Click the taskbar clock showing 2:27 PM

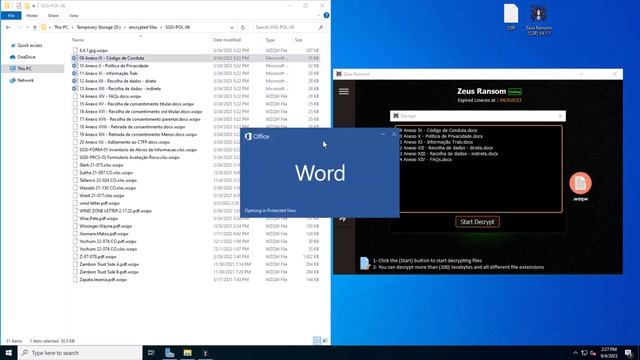pos(609,353)
